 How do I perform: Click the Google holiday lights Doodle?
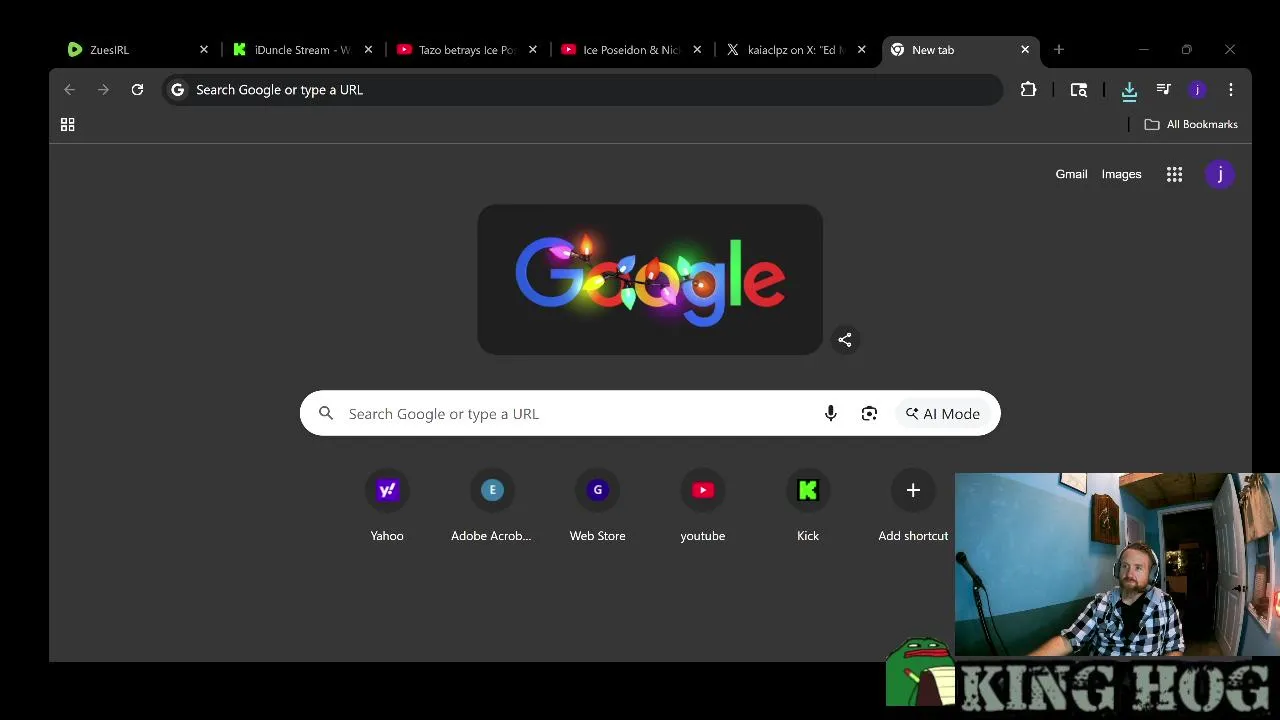650,280
